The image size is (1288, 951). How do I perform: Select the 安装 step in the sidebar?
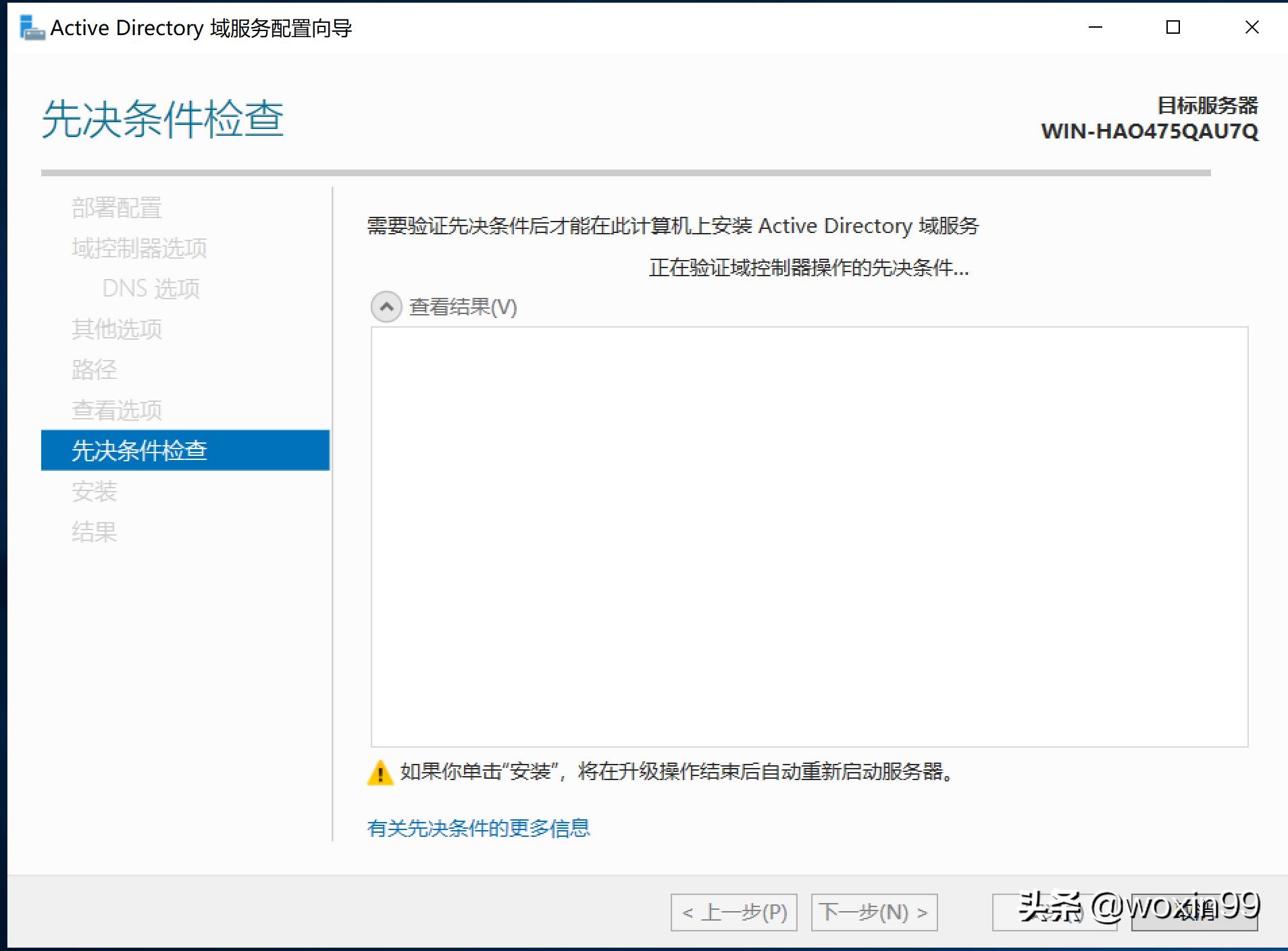[94, 492]
